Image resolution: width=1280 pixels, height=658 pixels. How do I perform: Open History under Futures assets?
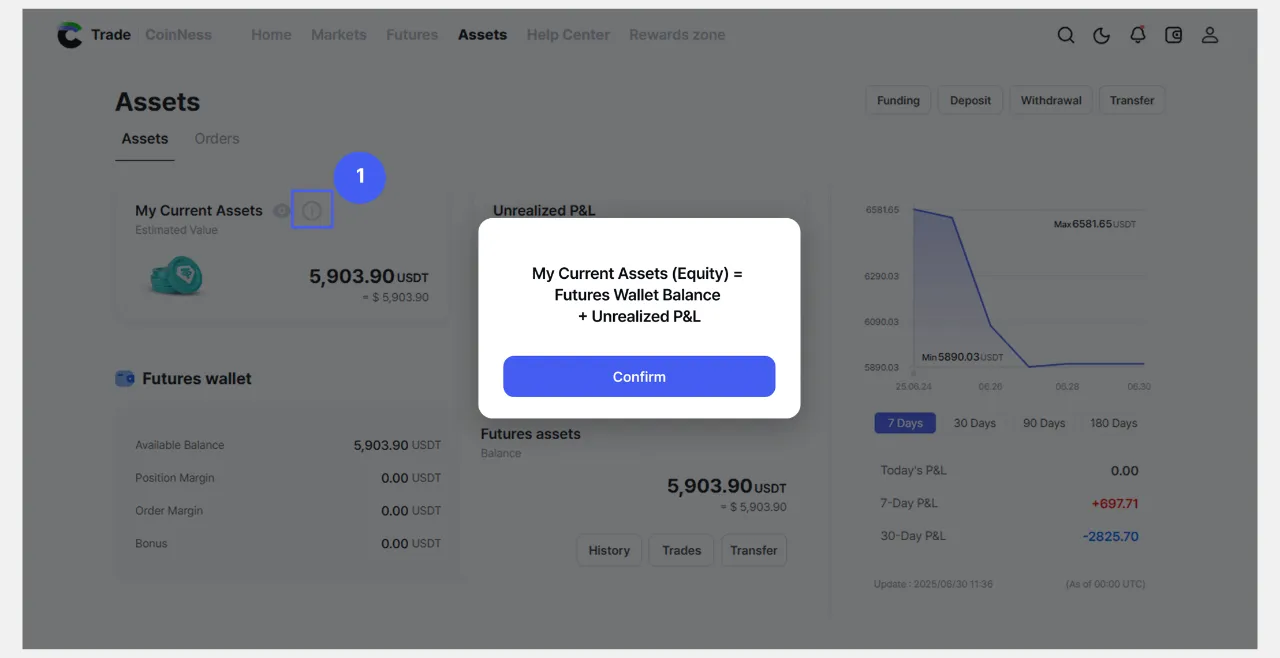609,550
